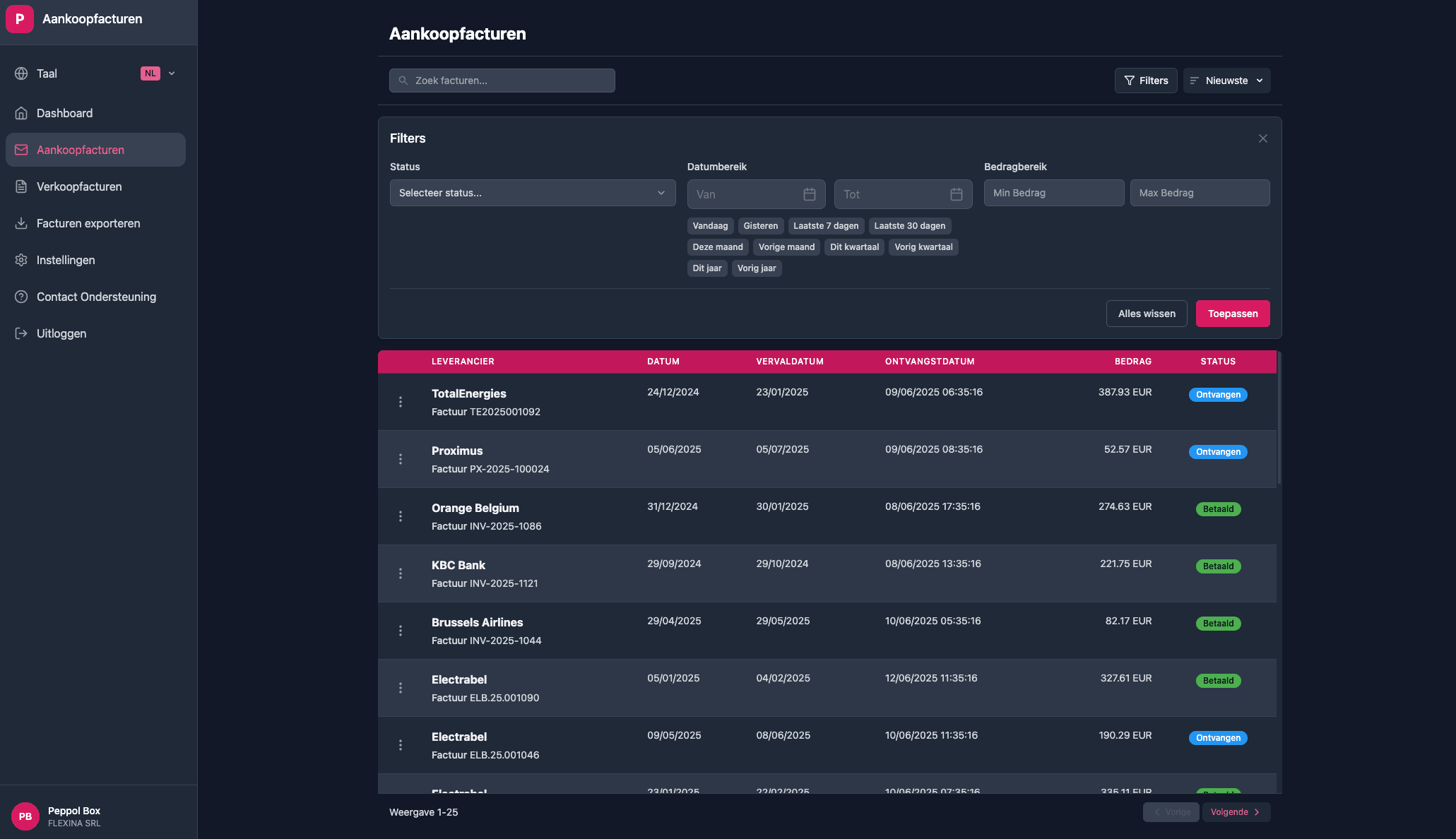The height and width of the screenshot is (839, 1456).
Task: Click the Uitloggen exit icon
Action: pos(21,333)
